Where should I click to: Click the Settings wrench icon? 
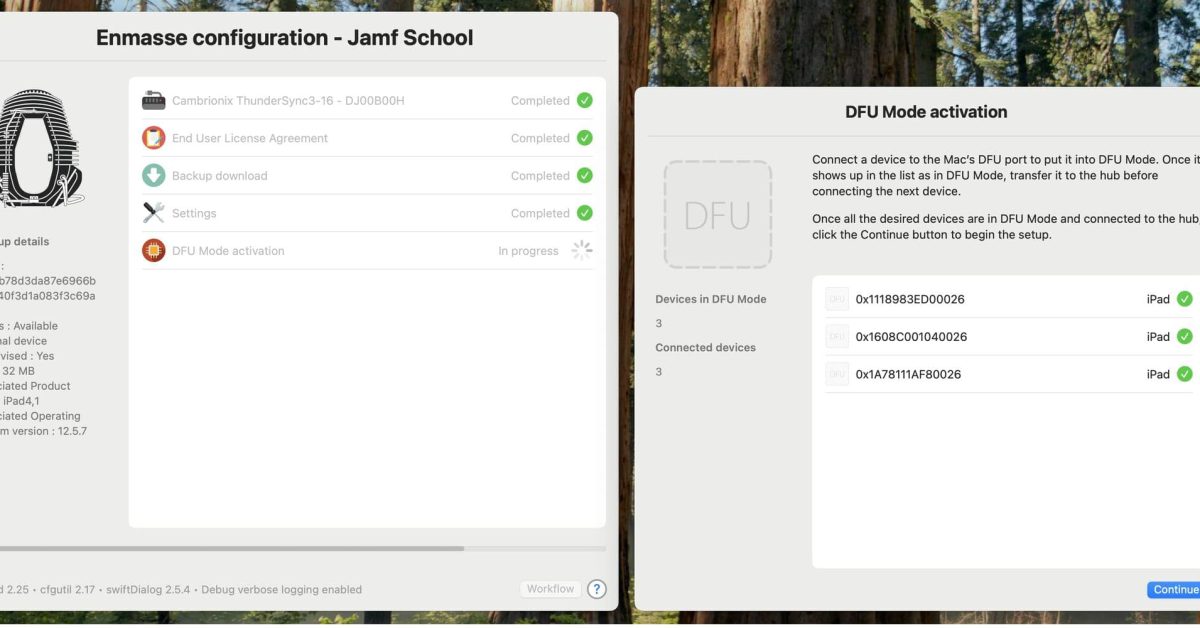click(x=153, y=213)
